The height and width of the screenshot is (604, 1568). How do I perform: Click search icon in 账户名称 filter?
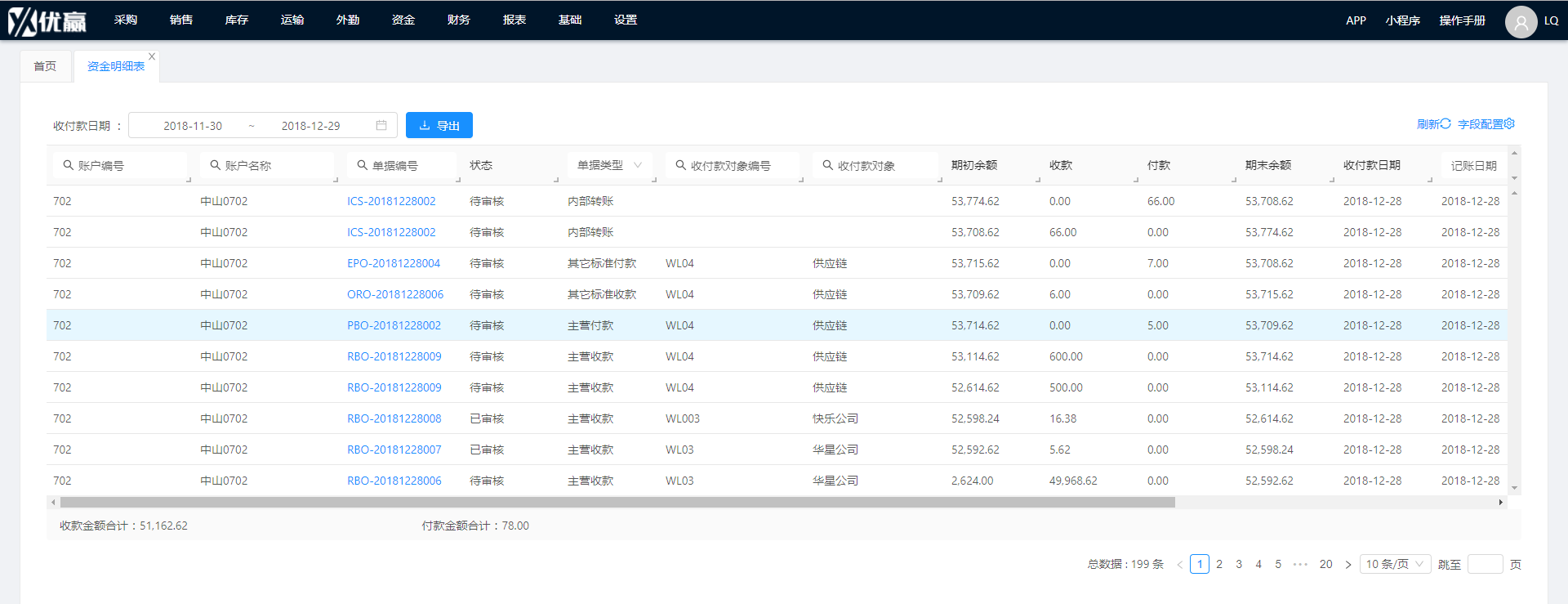click(x=215, y=165)
